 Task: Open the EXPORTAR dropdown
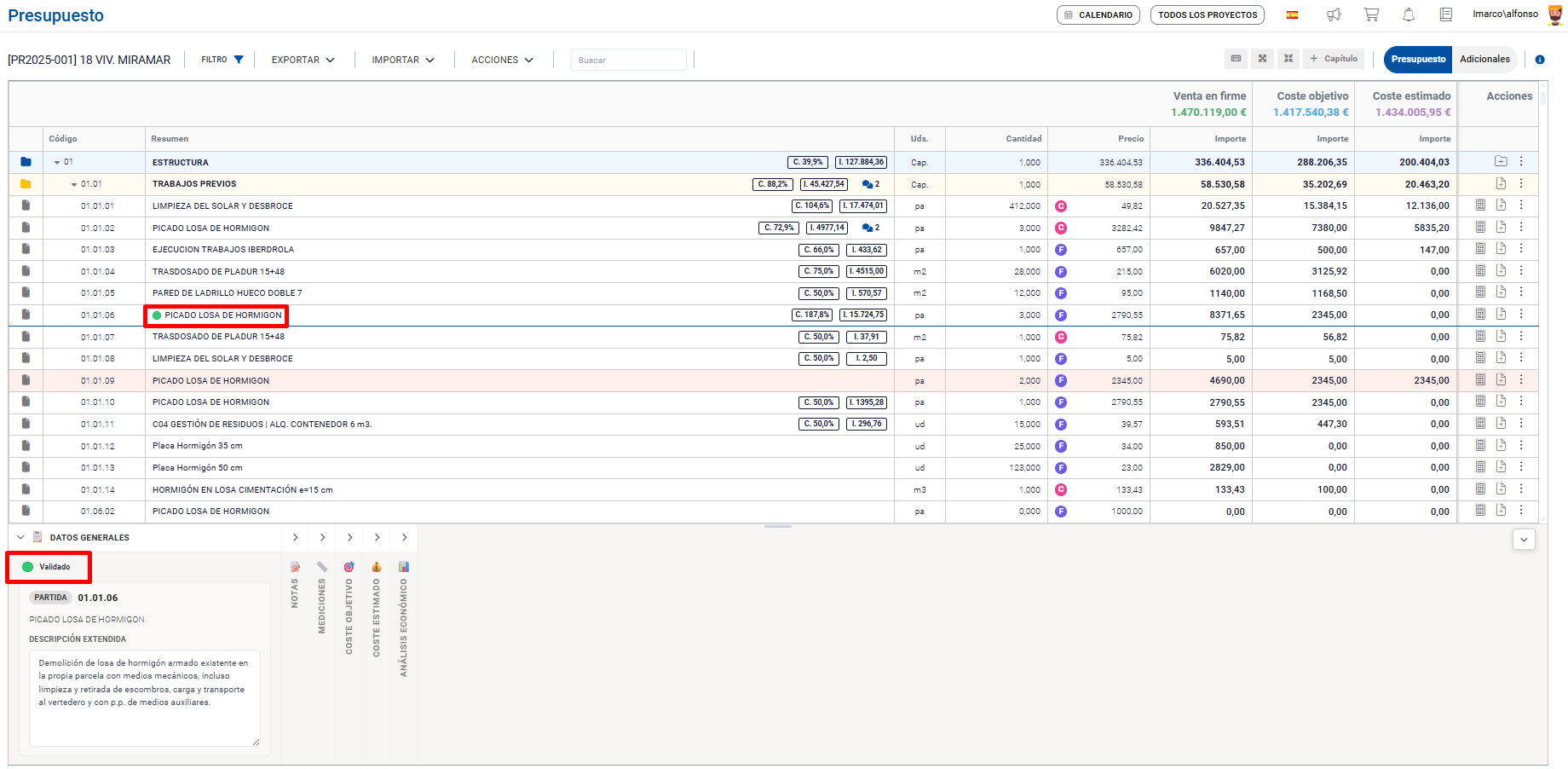[x=303, y=60]
